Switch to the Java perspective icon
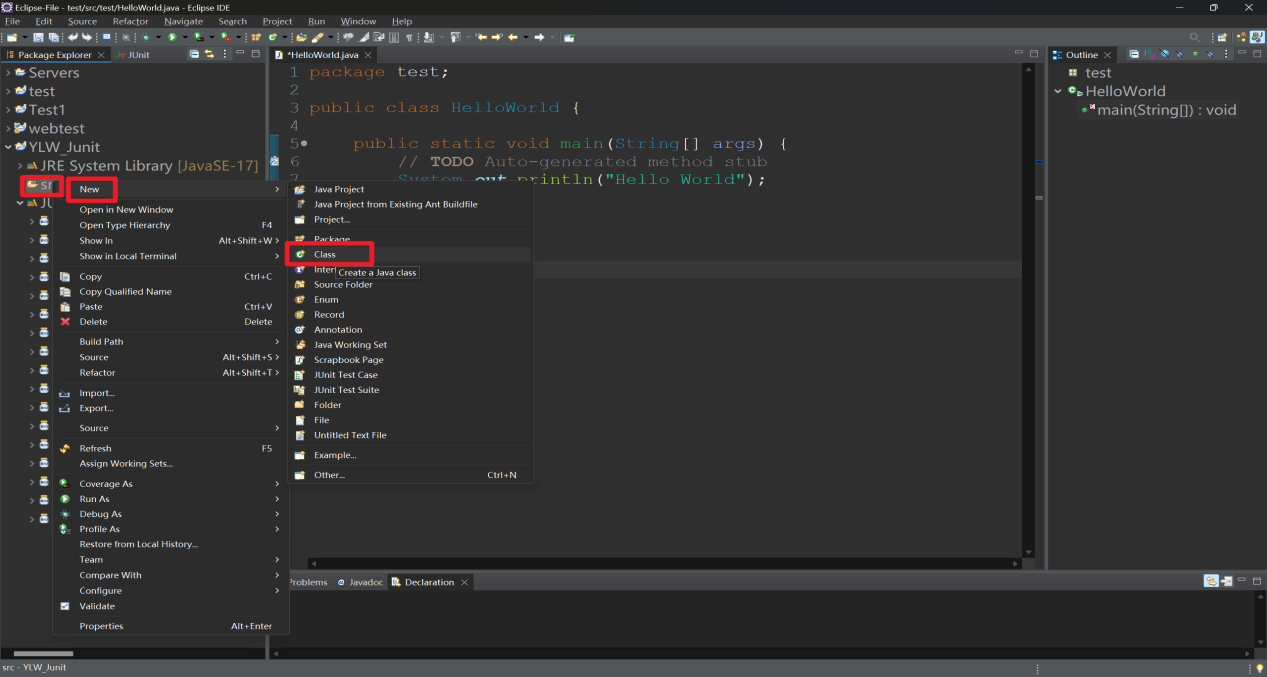 click(1257, 37)
